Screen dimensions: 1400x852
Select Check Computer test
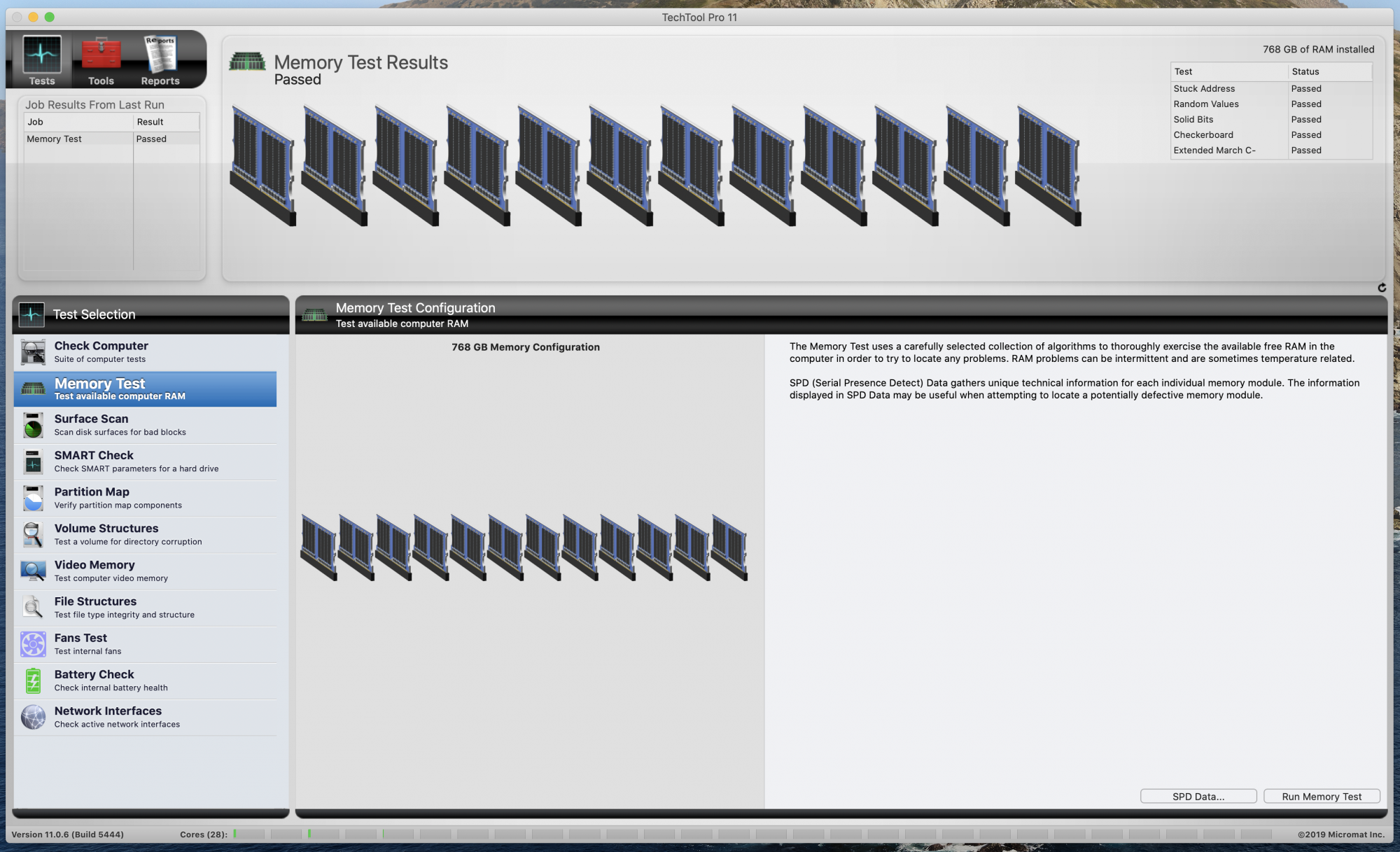[145, 352]
